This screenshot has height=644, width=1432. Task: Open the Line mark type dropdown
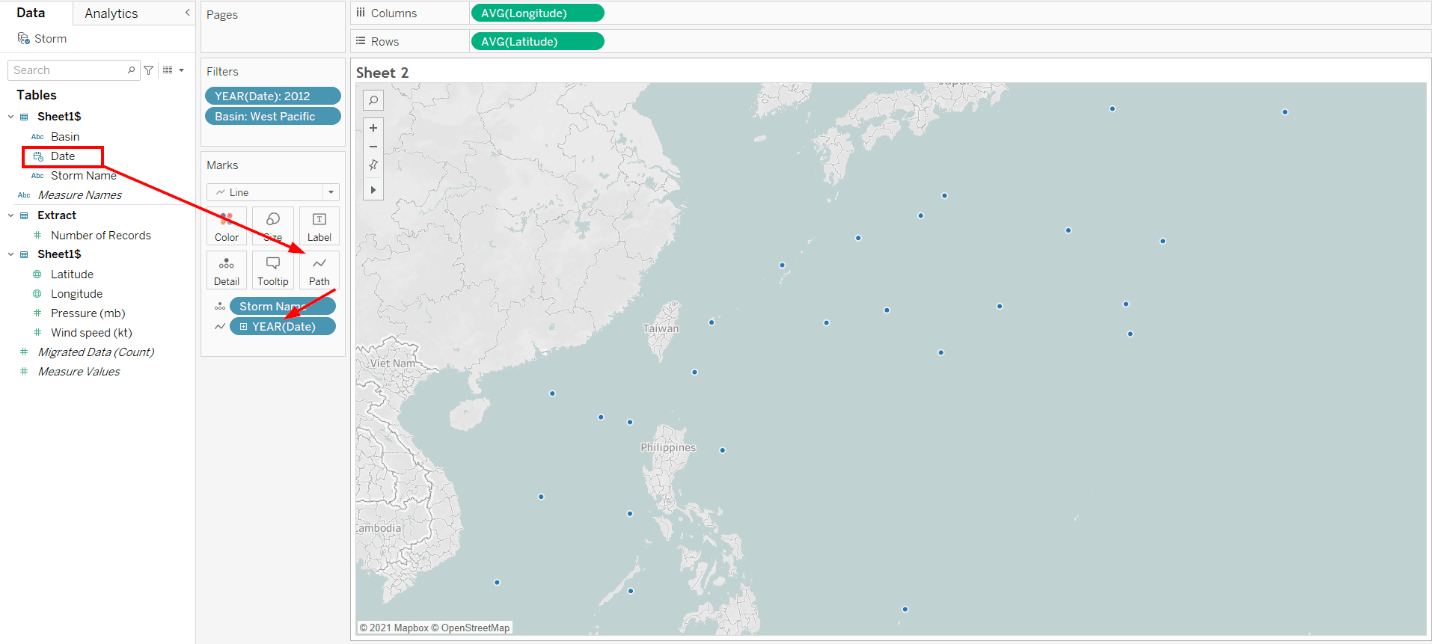point(272,191)
